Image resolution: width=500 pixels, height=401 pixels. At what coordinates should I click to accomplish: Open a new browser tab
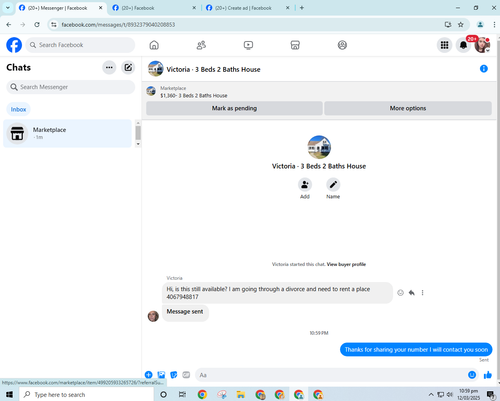coord(302,8)
